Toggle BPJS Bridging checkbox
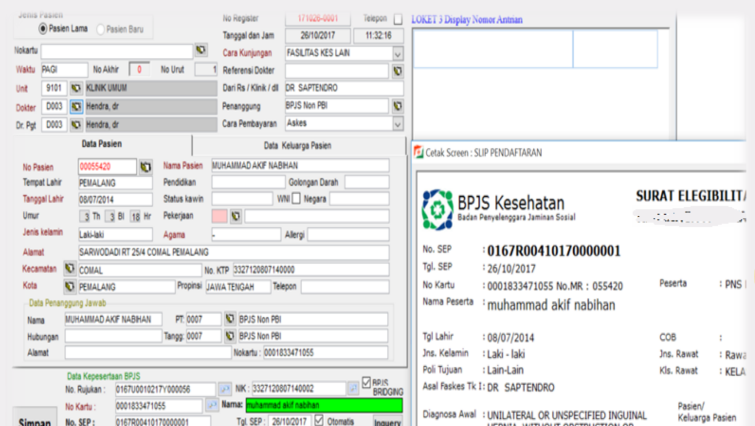 pyautogui.click(x=366, y=383)
